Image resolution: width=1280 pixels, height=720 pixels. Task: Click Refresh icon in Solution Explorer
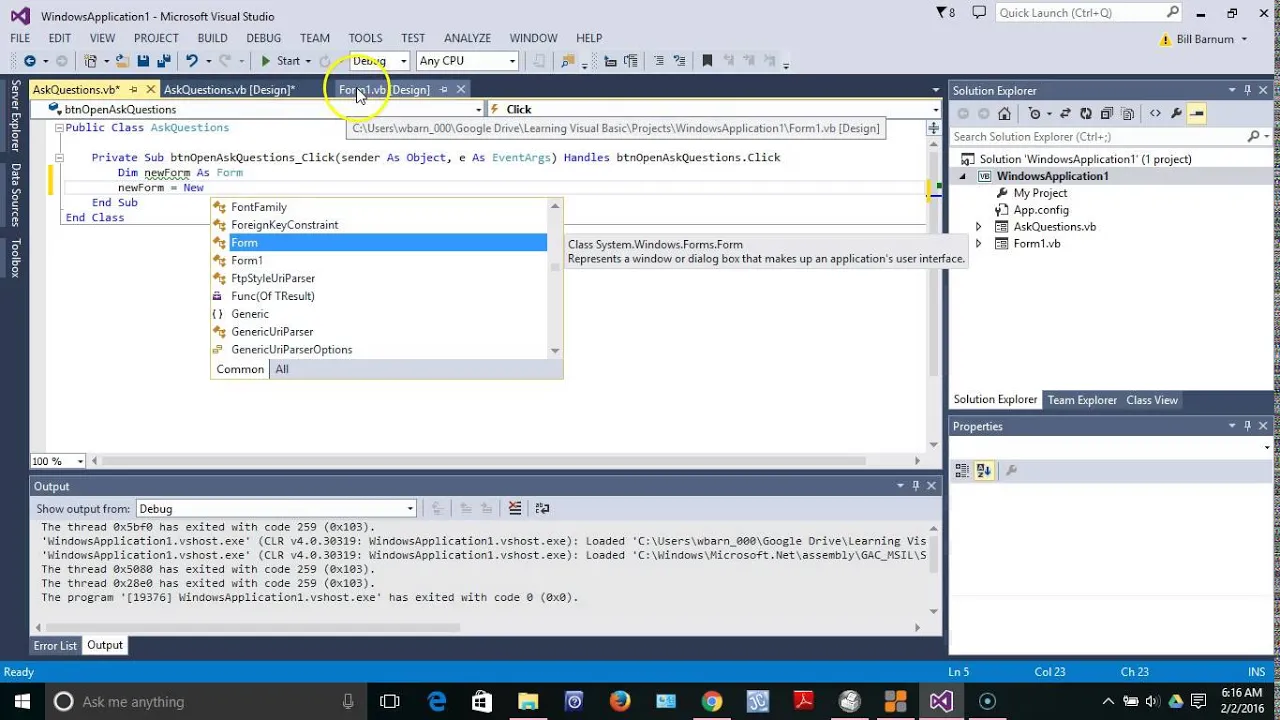1085,113
